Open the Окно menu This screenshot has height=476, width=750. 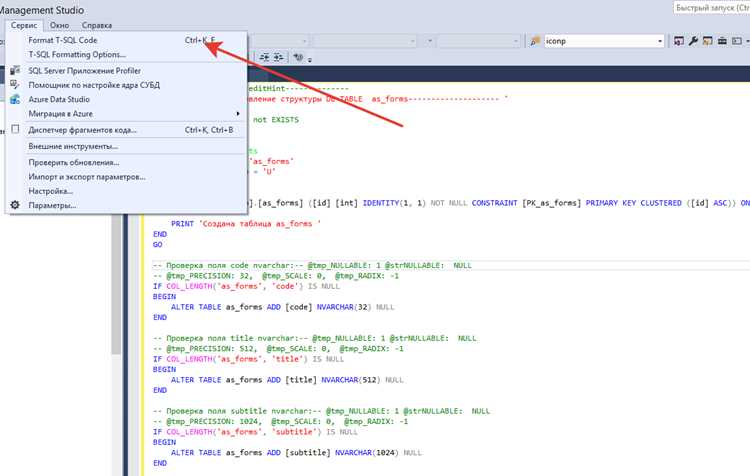coord(59,25)
